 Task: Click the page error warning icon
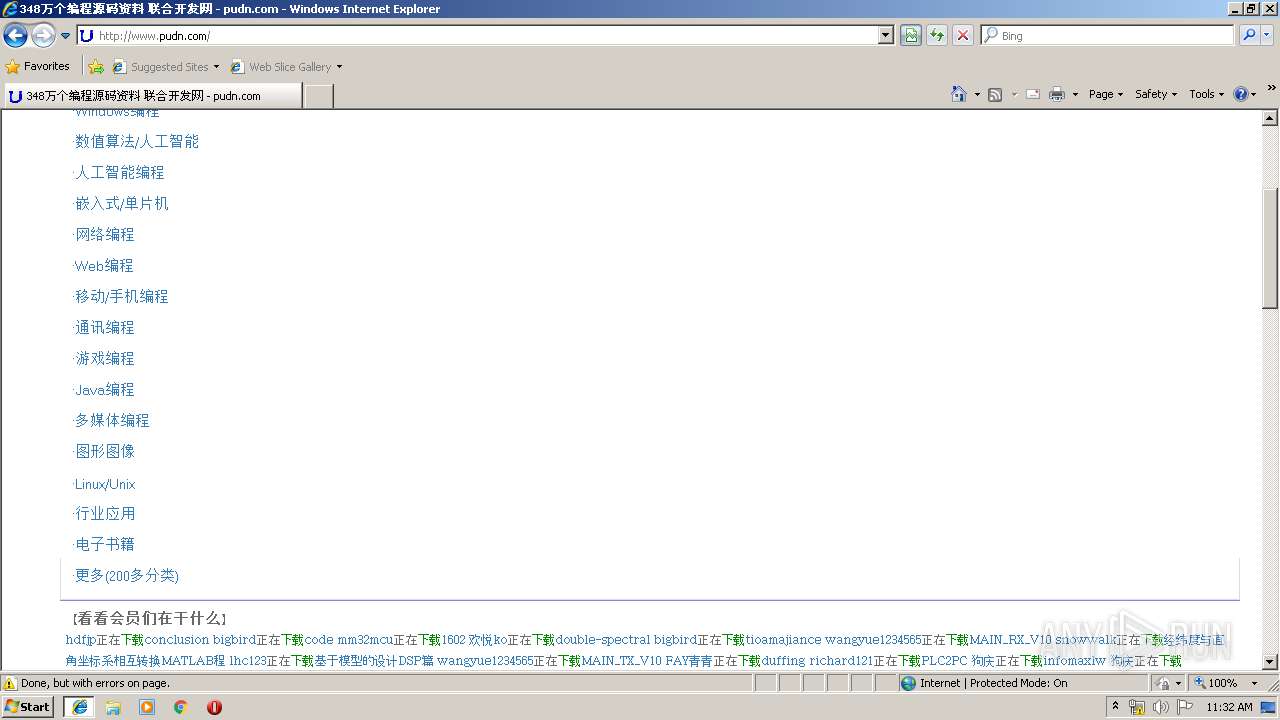(x=10, y=683)
